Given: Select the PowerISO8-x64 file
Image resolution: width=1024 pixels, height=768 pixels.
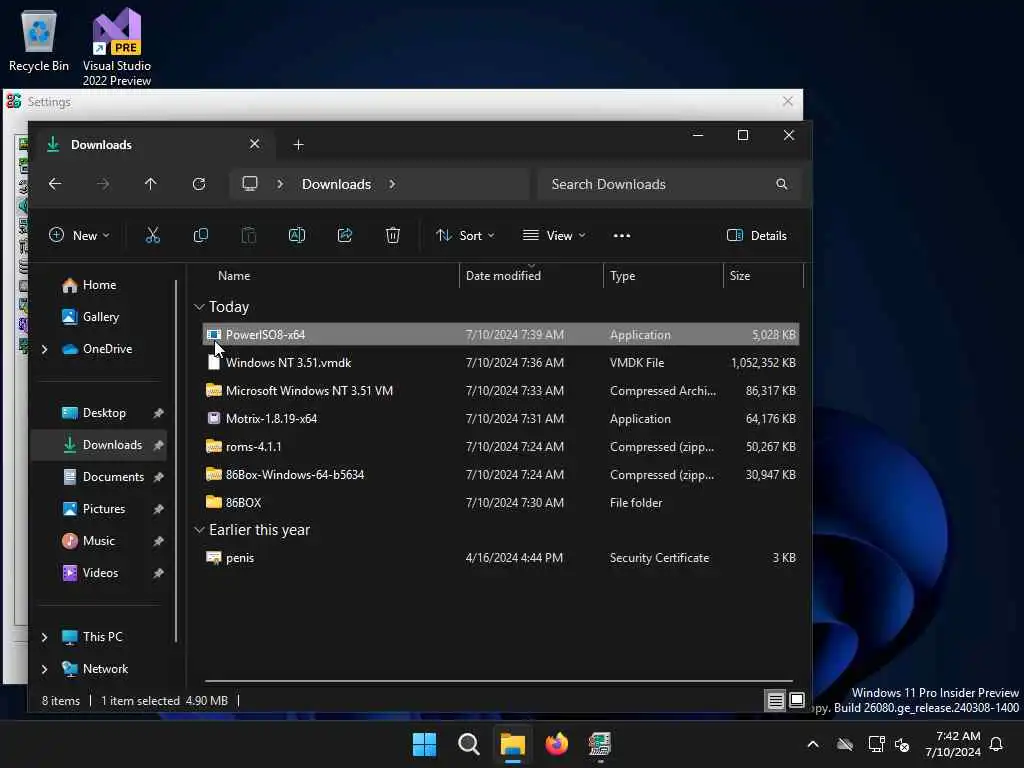Looking at the screenshot, I should (500, 334).
